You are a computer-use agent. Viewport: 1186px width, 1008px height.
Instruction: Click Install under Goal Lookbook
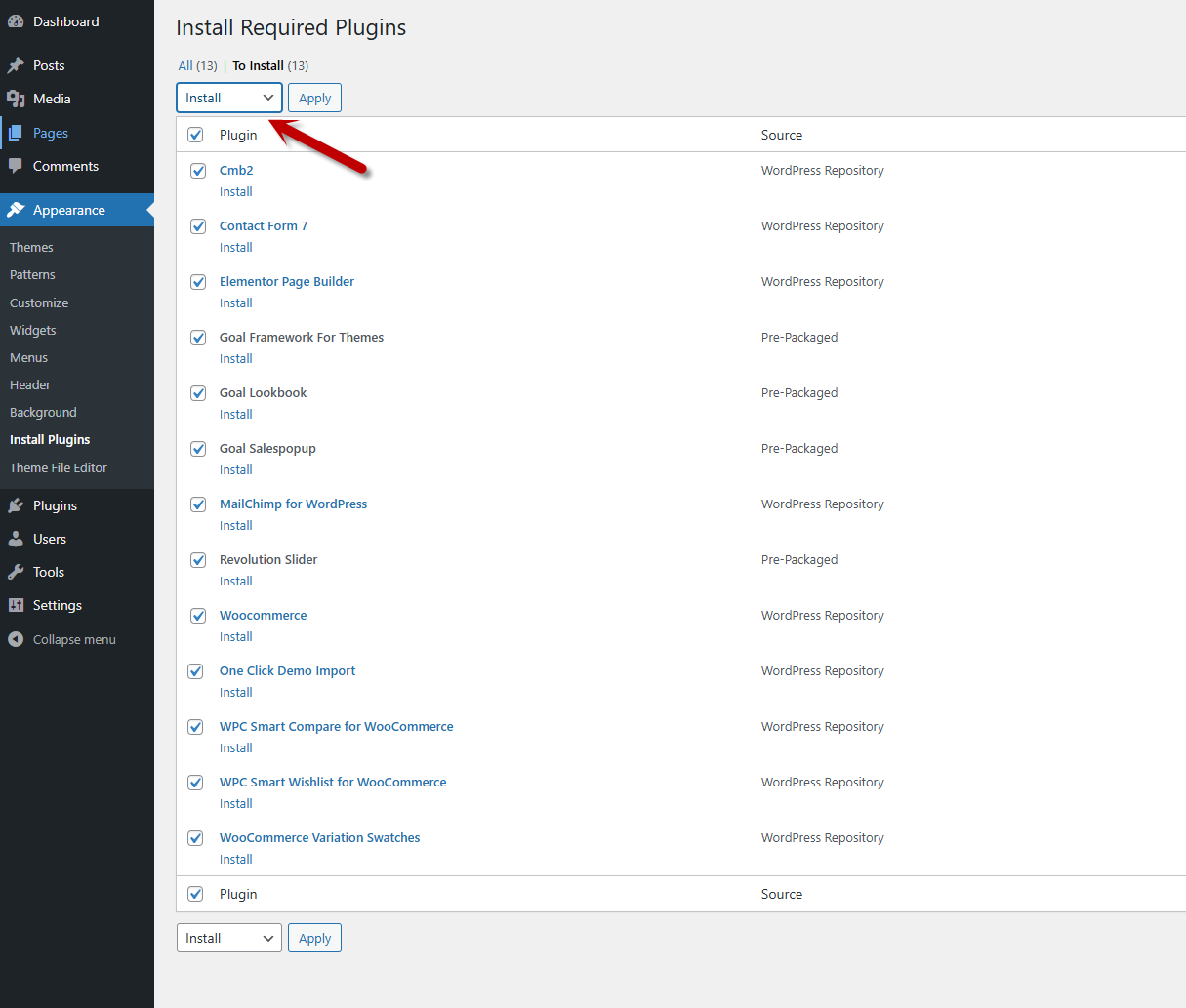[x=236, y=415]
